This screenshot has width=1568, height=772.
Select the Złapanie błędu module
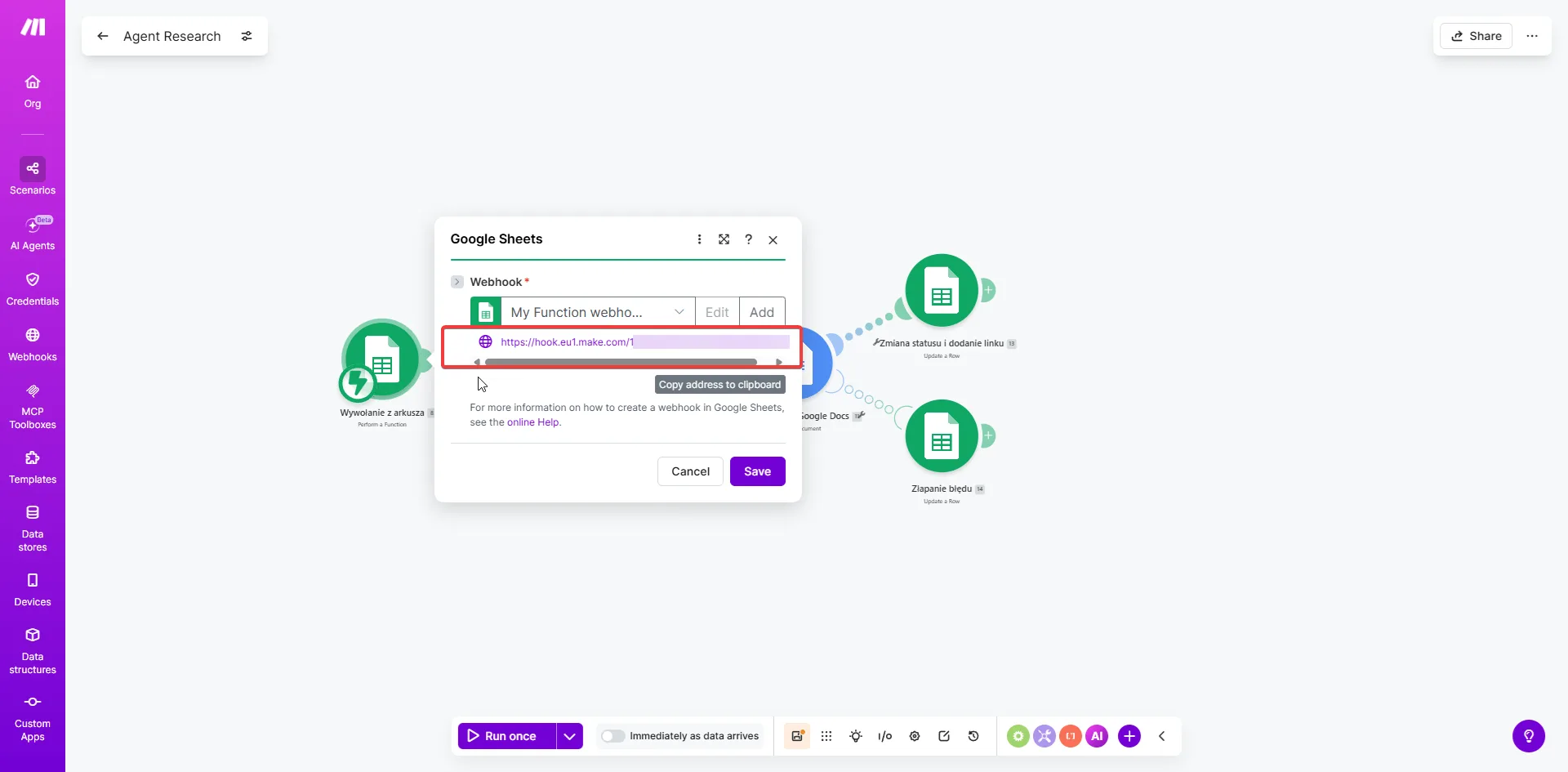[x=942, y=436]
